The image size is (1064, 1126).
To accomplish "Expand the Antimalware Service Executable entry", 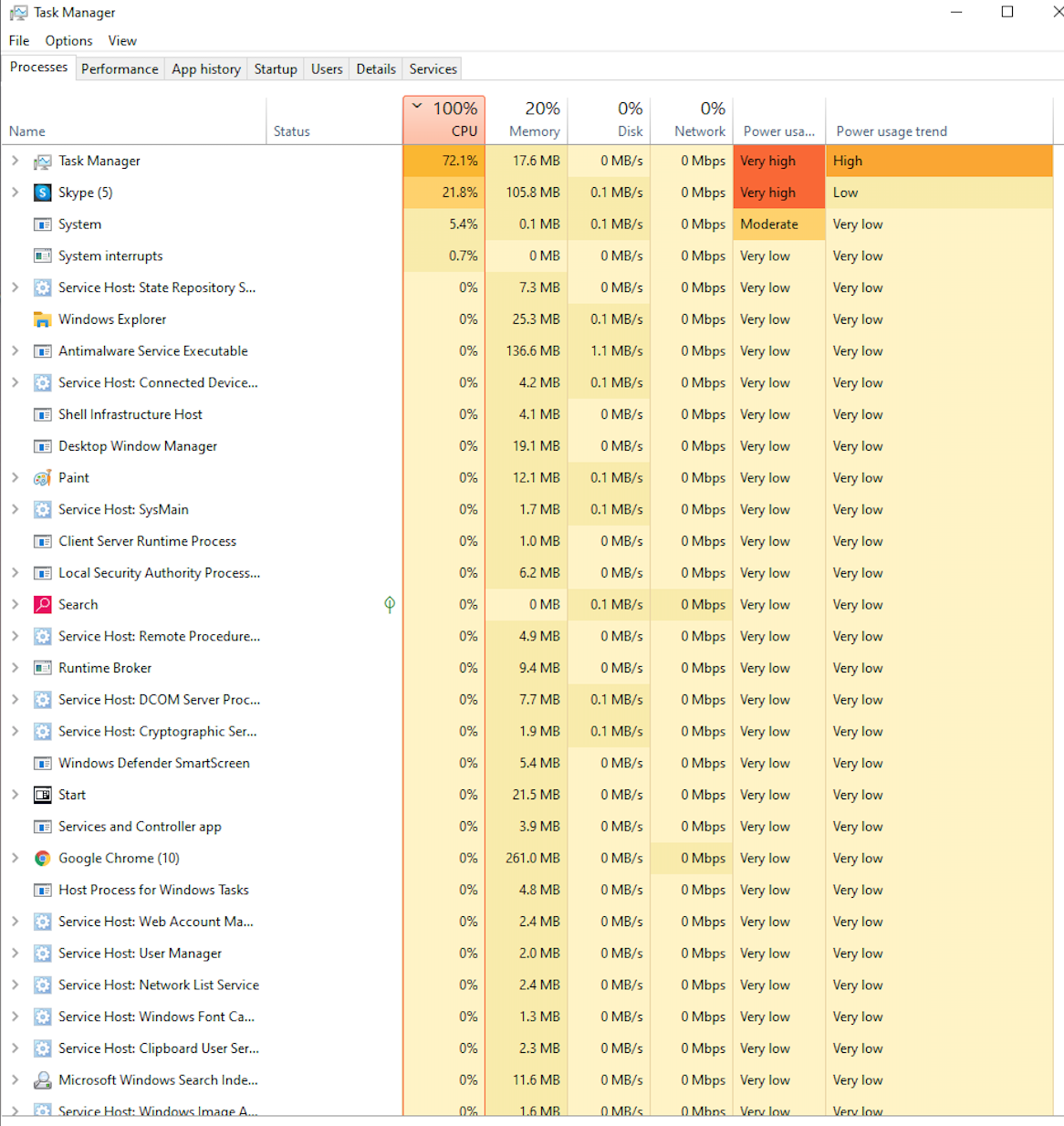I will pyautogui.click(x=15, y=350).
